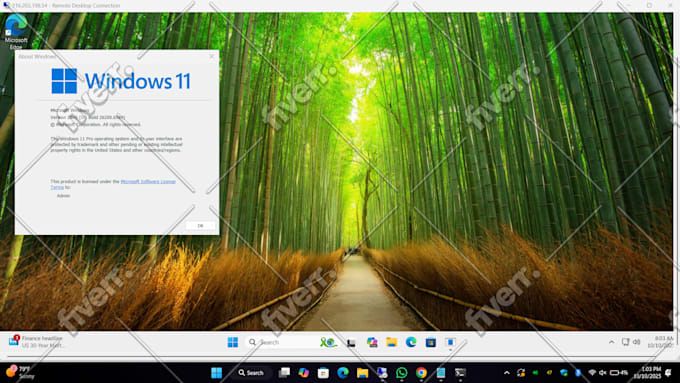
Task: Open sync icon in local system tray
Action: pos(521,373)
